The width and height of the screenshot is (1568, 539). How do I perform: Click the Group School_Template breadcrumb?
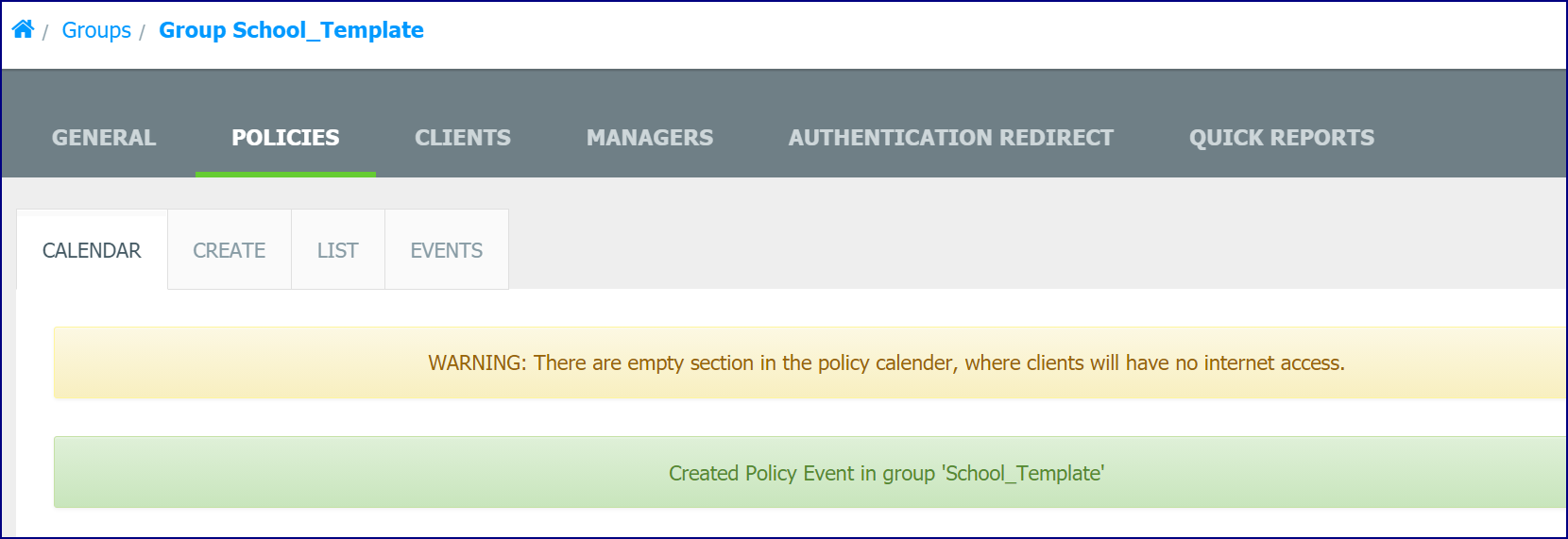coord(291,30)
